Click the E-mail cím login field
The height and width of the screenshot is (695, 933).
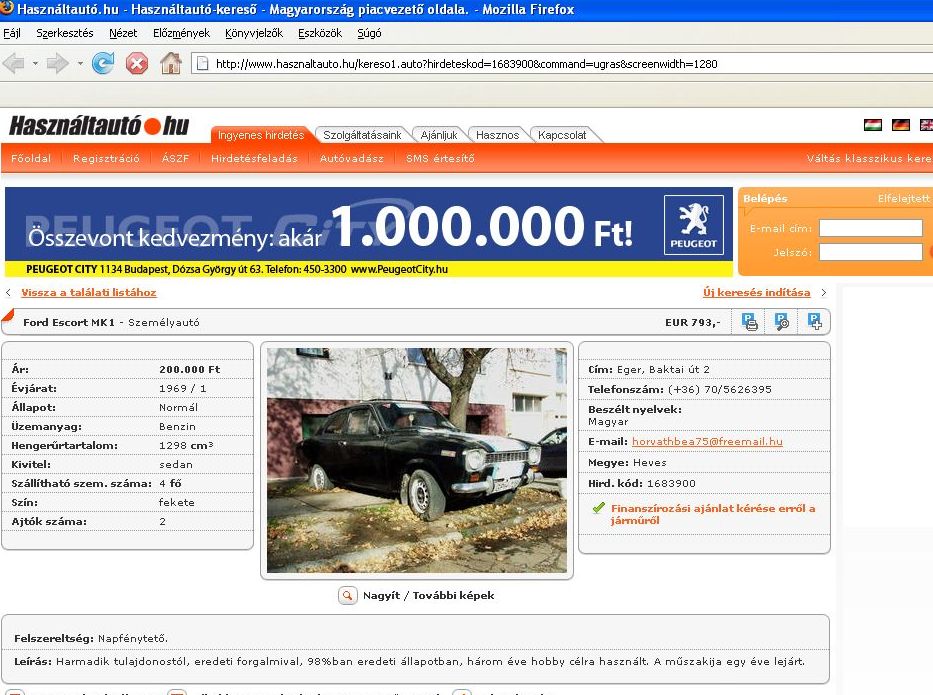pyautogui.click(x=869, y=228)
